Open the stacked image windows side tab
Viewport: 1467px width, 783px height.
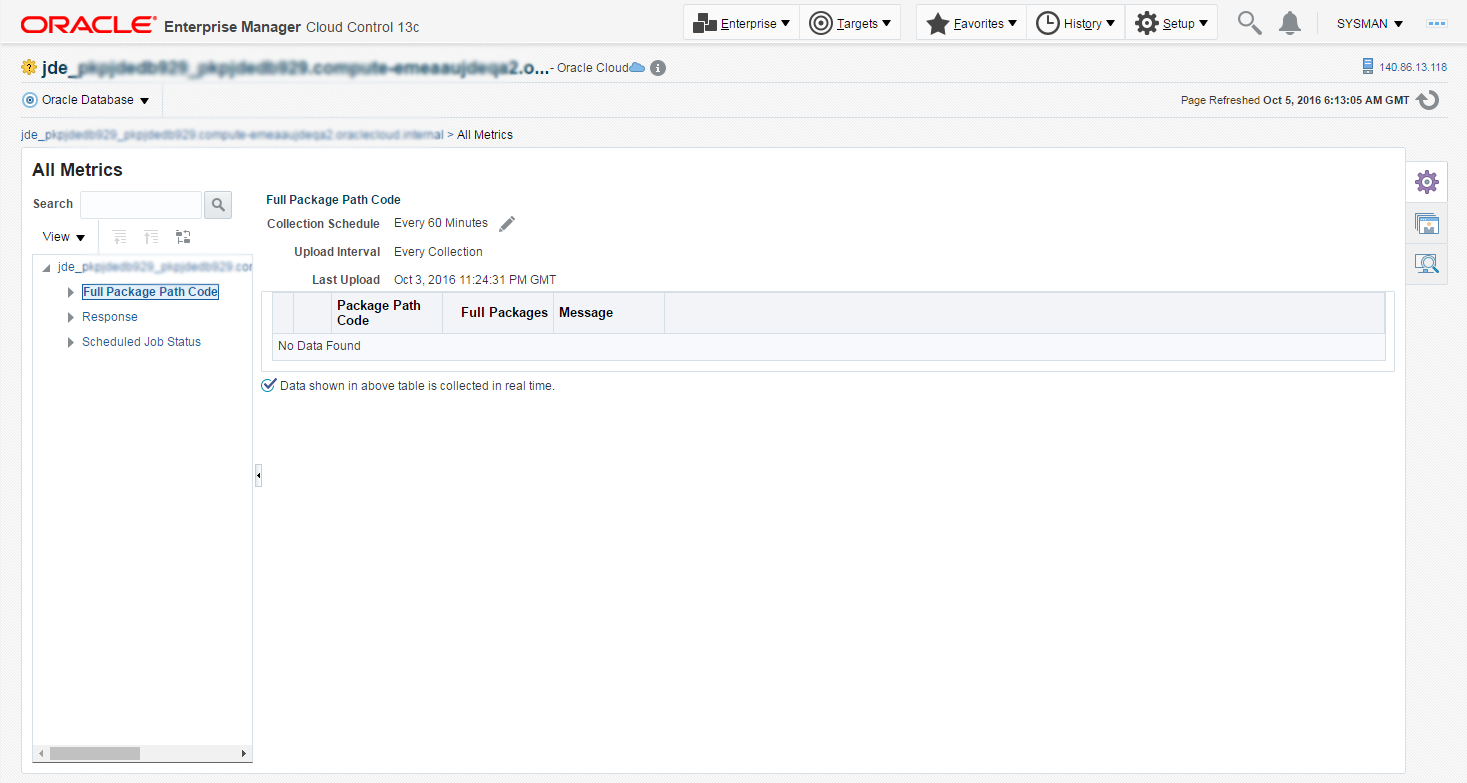click(1426, 223)
